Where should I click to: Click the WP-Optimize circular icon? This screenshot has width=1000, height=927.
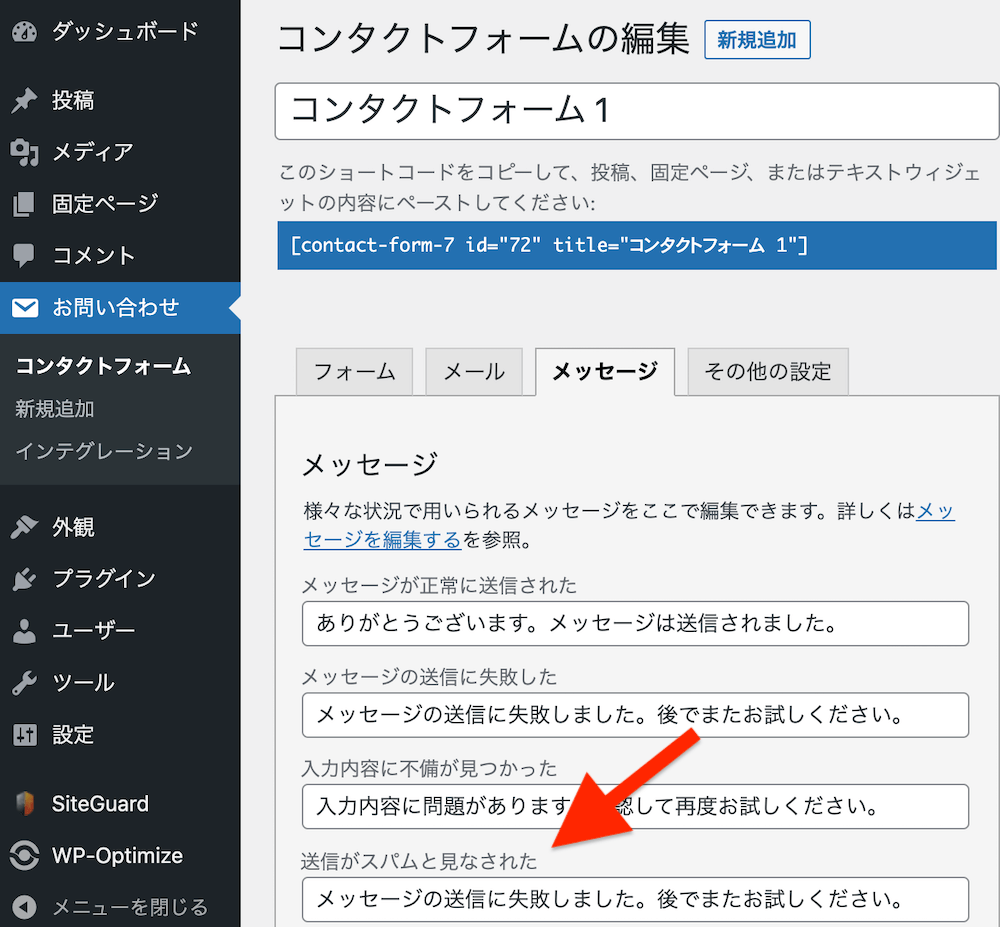click(x=24, y=856)
